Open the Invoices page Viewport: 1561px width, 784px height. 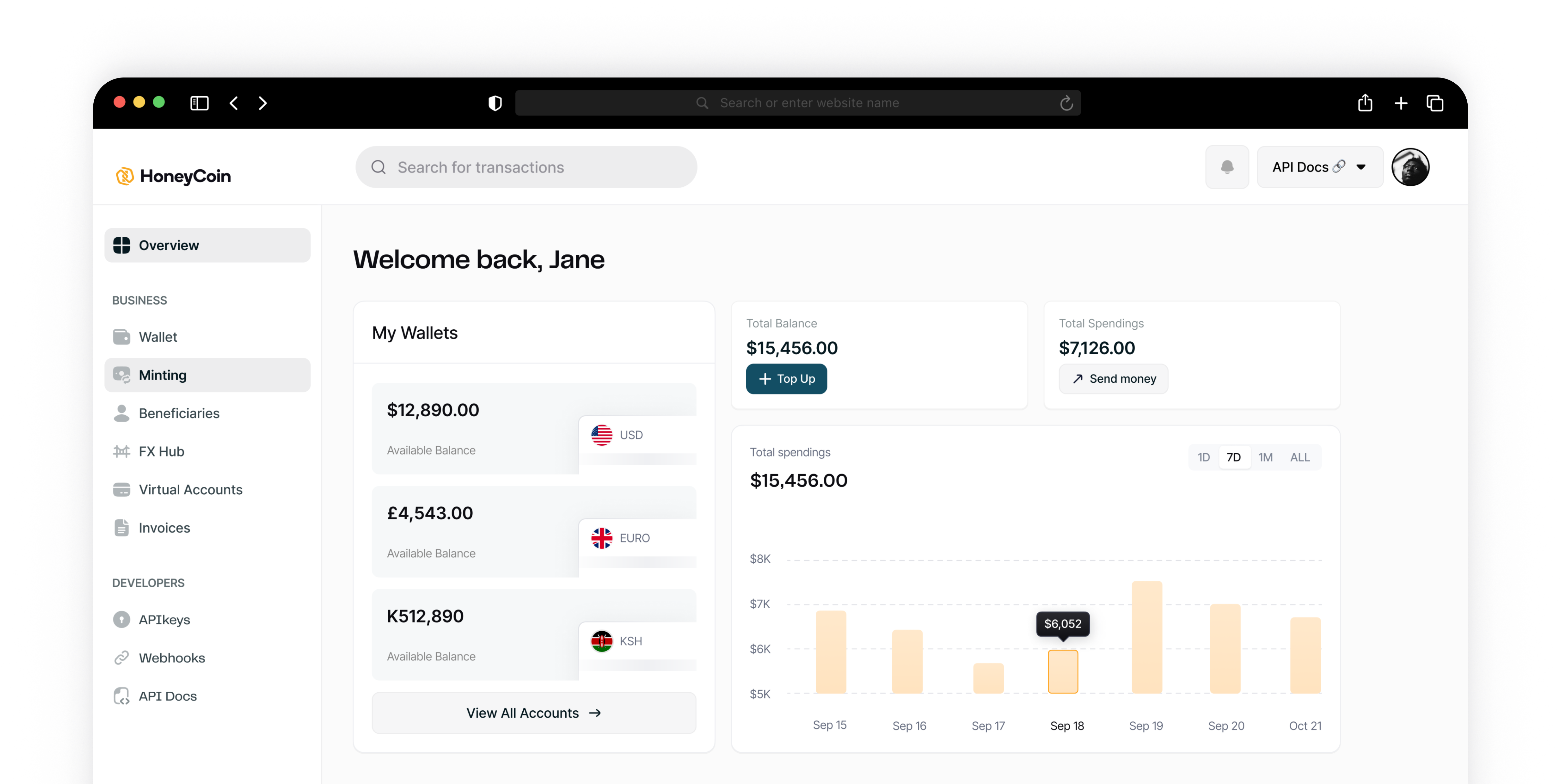(x=207, y=527)
